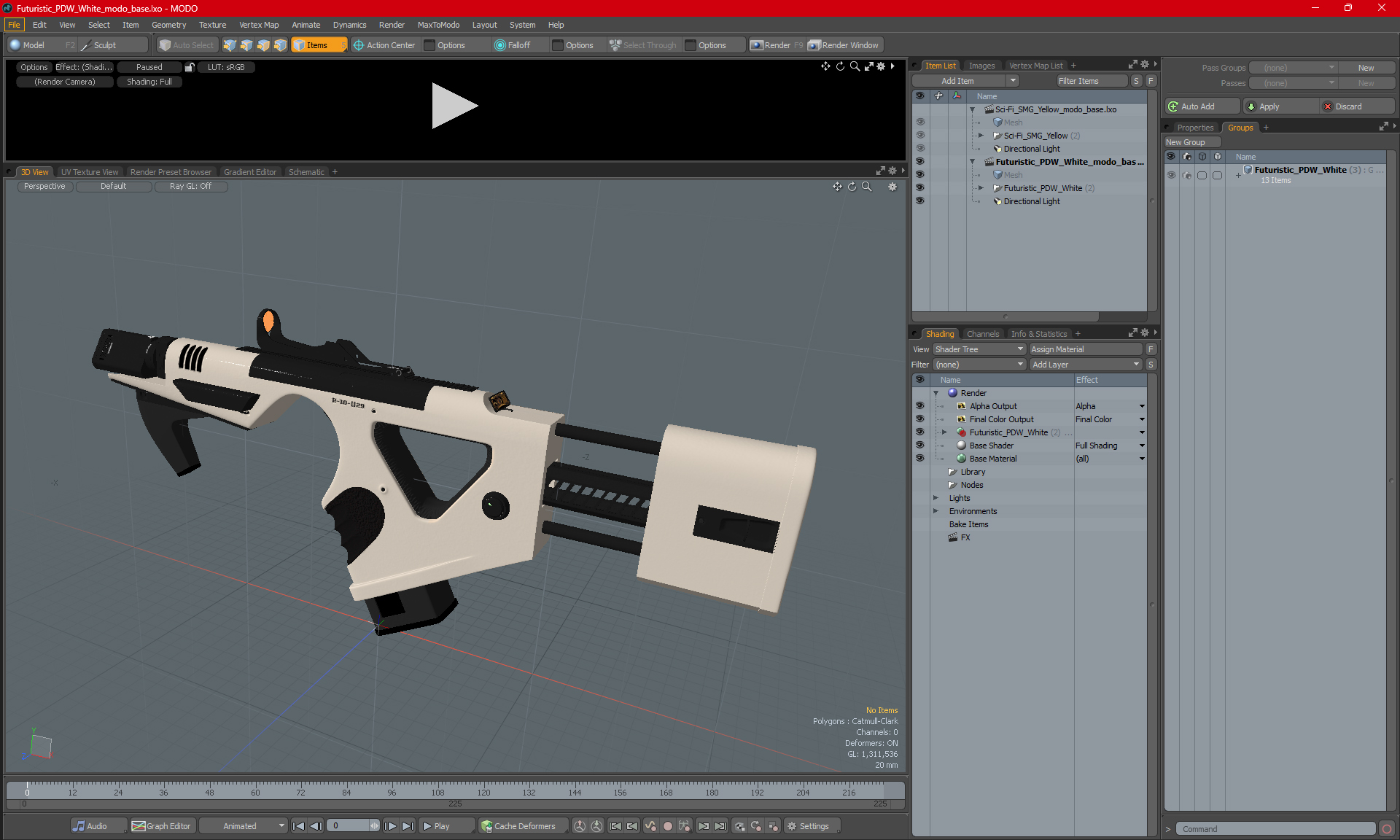
Task: Toggle the preview lock icon
Action: 190,67
